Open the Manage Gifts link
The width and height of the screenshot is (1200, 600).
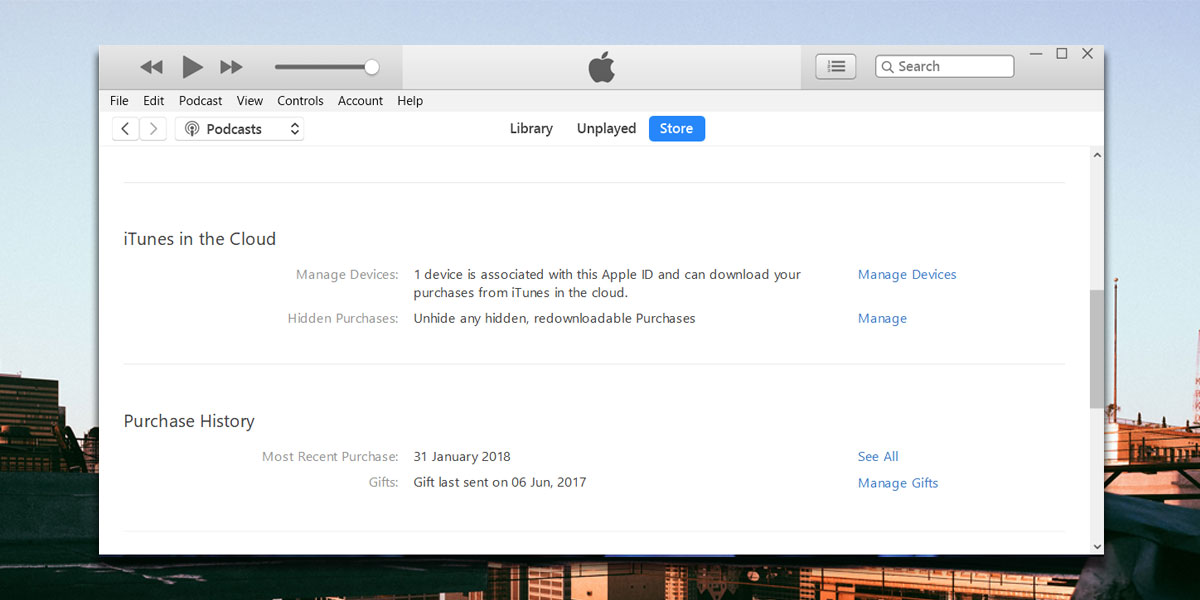(x=898, y=483)
